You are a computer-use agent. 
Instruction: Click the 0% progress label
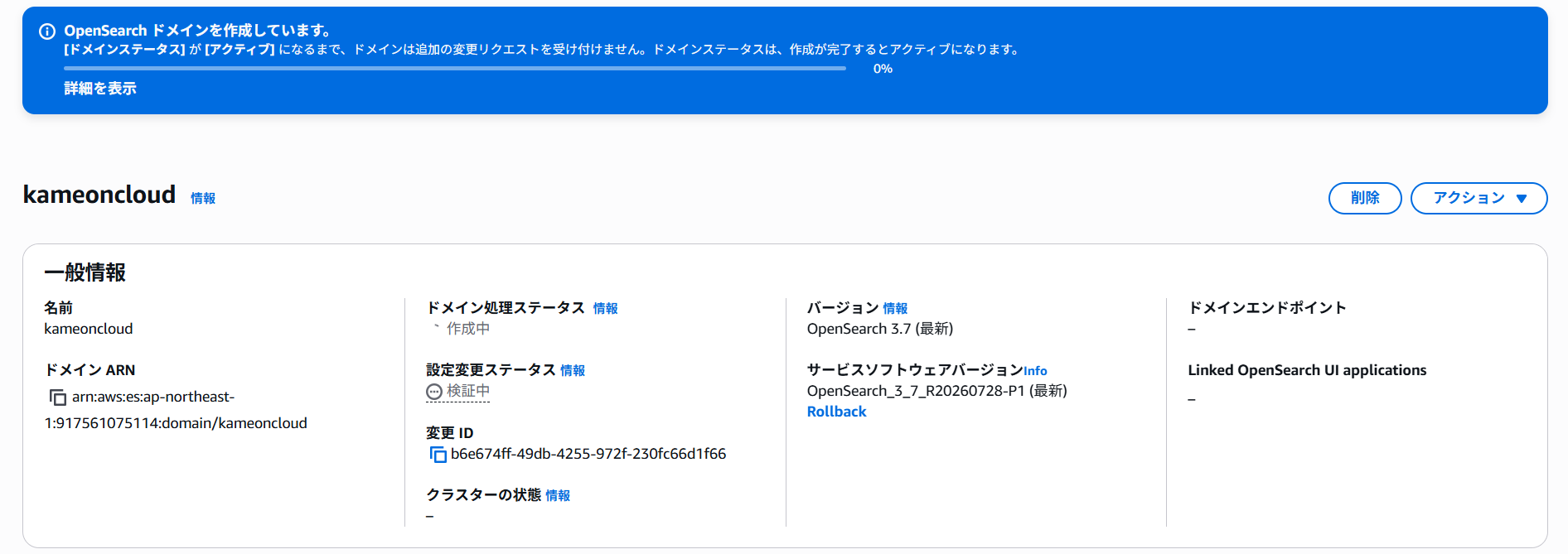pos(883,69)
